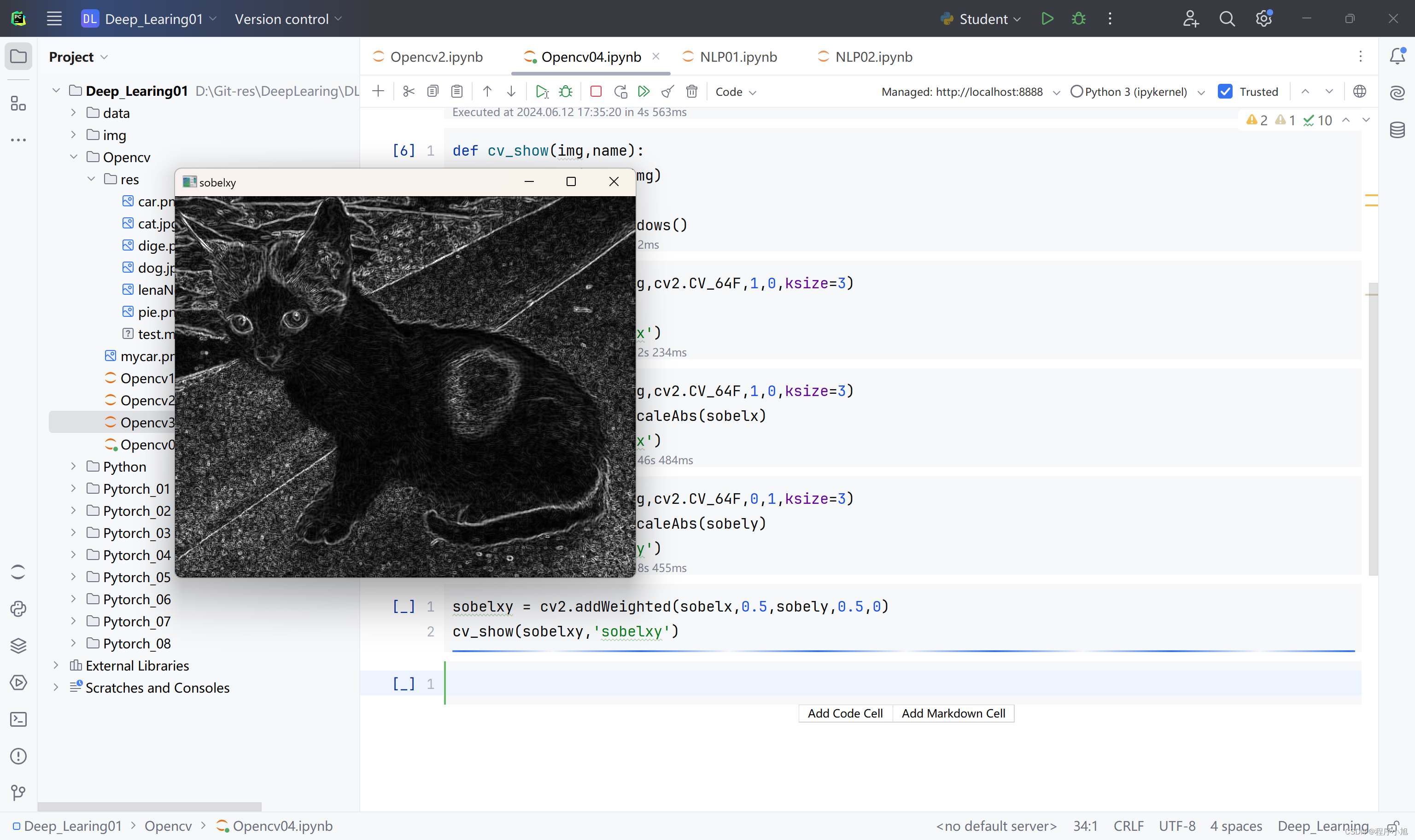The height and width of the screenshot is (840, 1415).
Task: Open the Services tool window
Action: (x=18, y=682)
